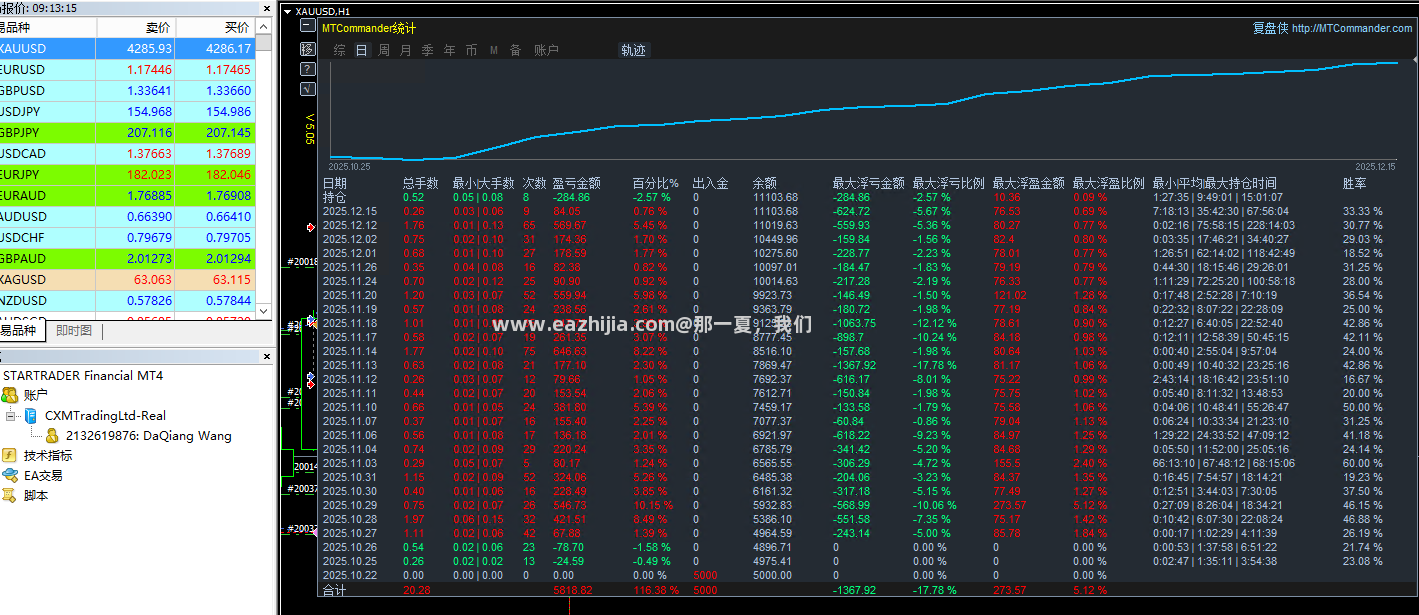Select the XAGUSD symbol row
Screen dimensions: 1419x615
[128, 279]
